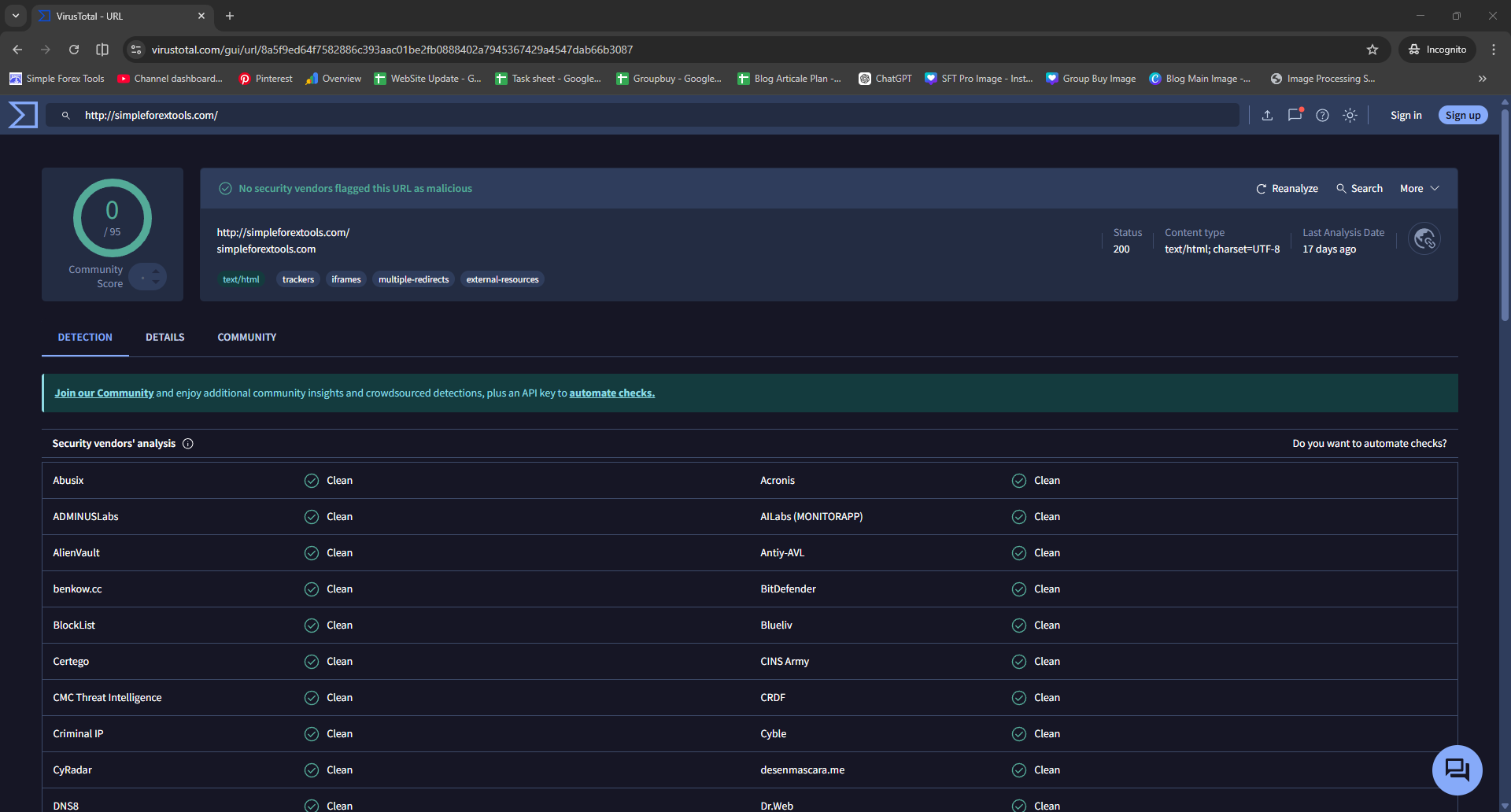This screenshot has width=1511, height=812.
Task: Click the Search button in results header
Action: coord(1359,189)
